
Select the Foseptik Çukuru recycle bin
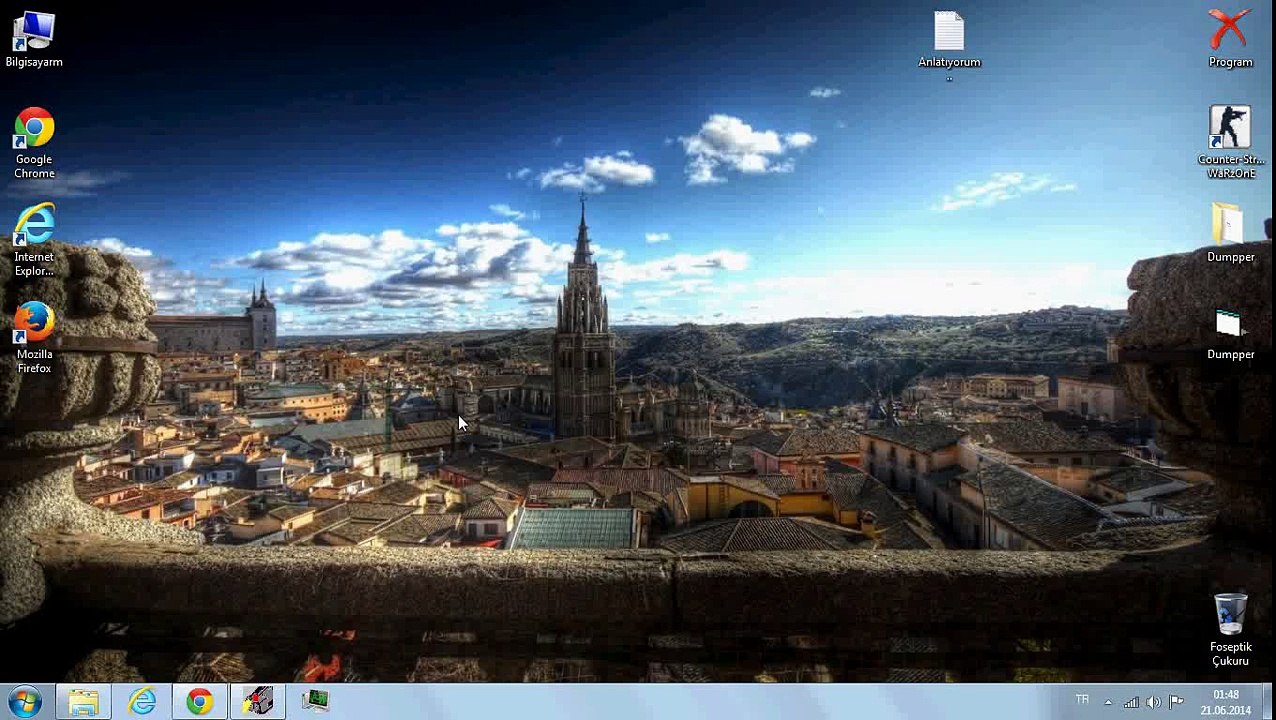click(x=1230, y=630)
